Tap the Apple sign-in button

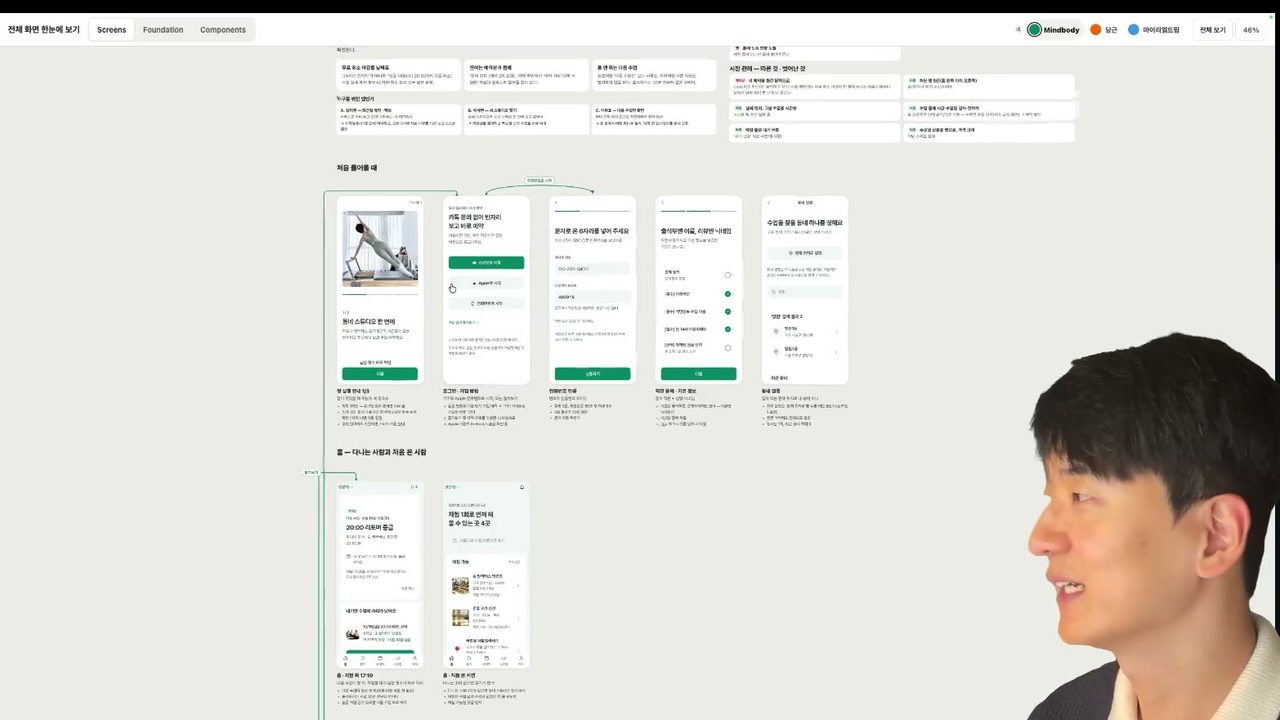point(486,283)
